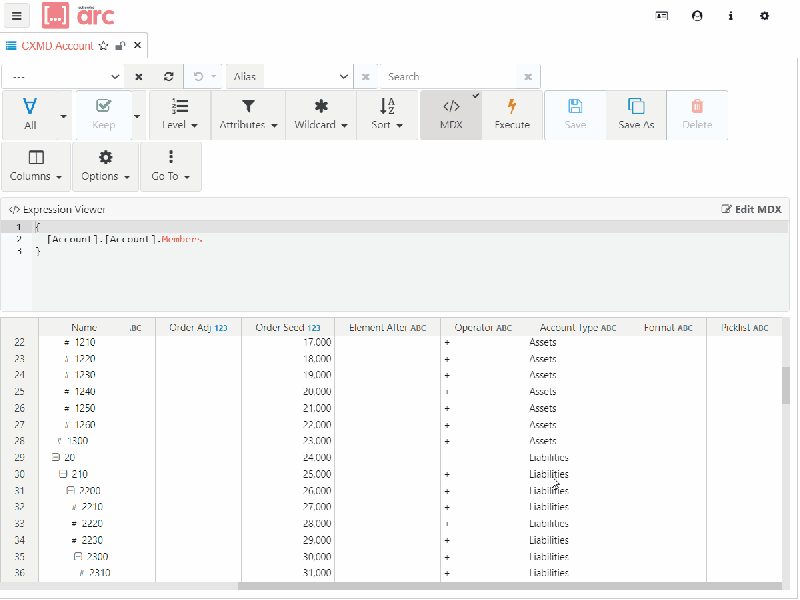Click Order Seed value 25.000

tap(317, 474)
